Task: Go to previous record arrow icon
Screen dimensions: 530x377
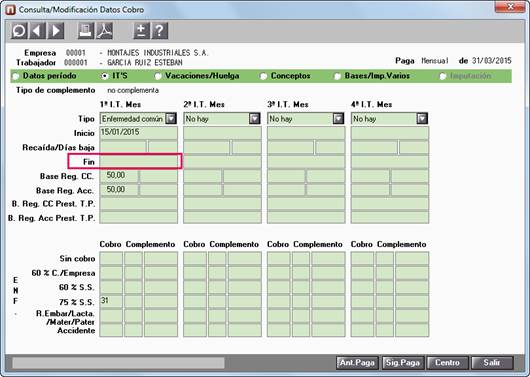Action: pos(37,31)
